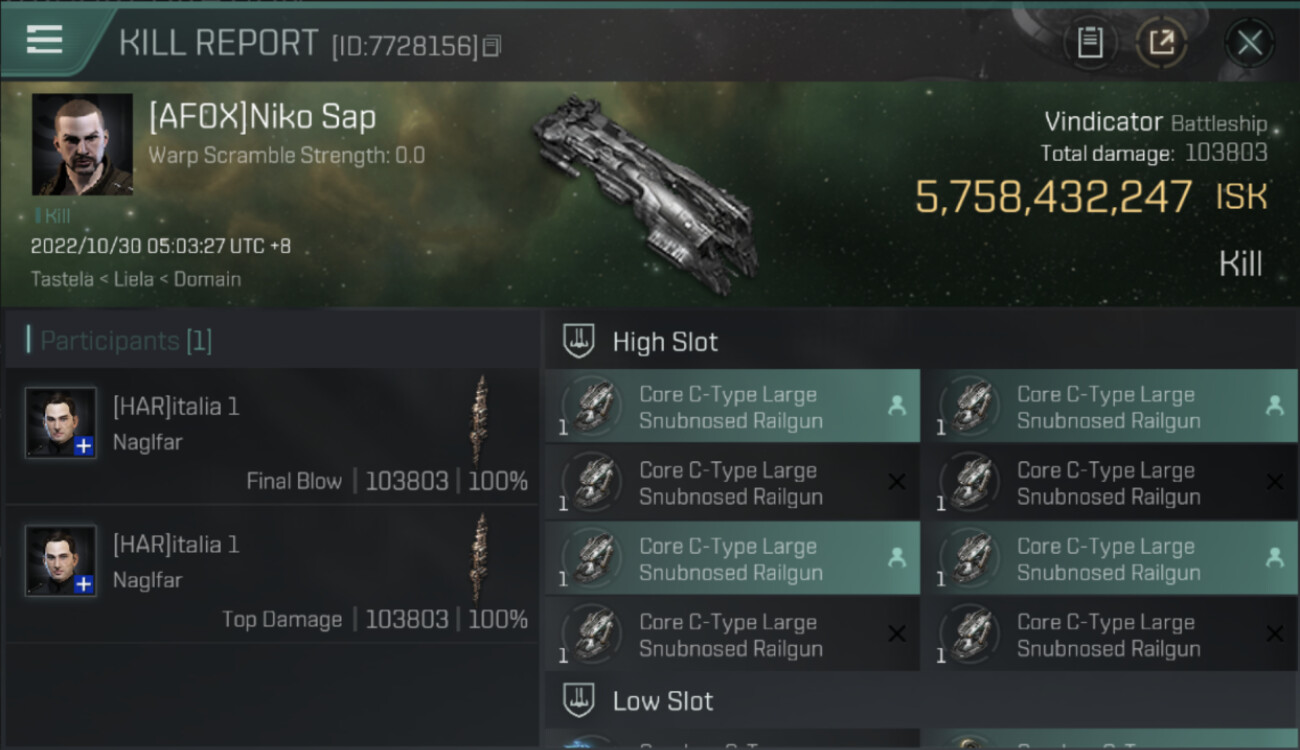Viewport: 1300px width, 750px height.
Task: Open the Low Slot shield icon
Action: (579, 700)
